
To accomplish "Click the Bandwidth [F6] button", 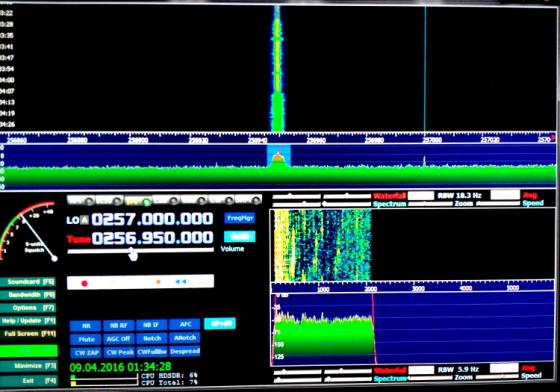I will [x=28, y=295].
